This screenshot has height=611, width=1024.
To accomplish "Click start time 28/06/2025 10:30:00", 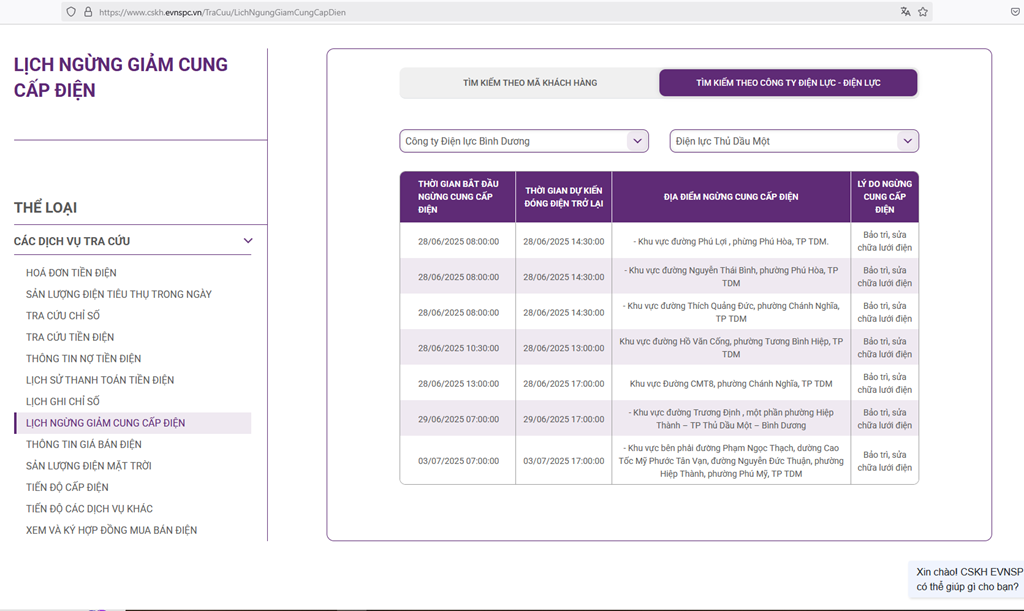I will [458, 349].
